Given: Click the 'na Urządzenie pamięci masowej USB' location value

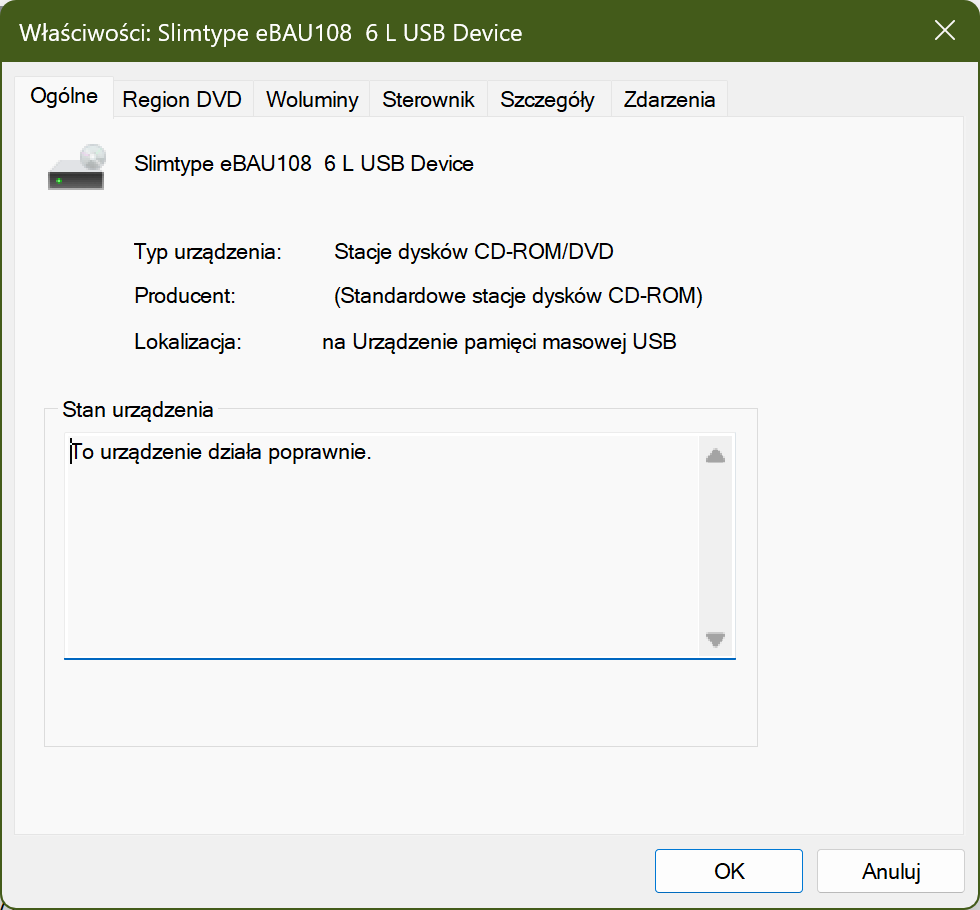Looking at the screenshot, I should coord(499,342).
